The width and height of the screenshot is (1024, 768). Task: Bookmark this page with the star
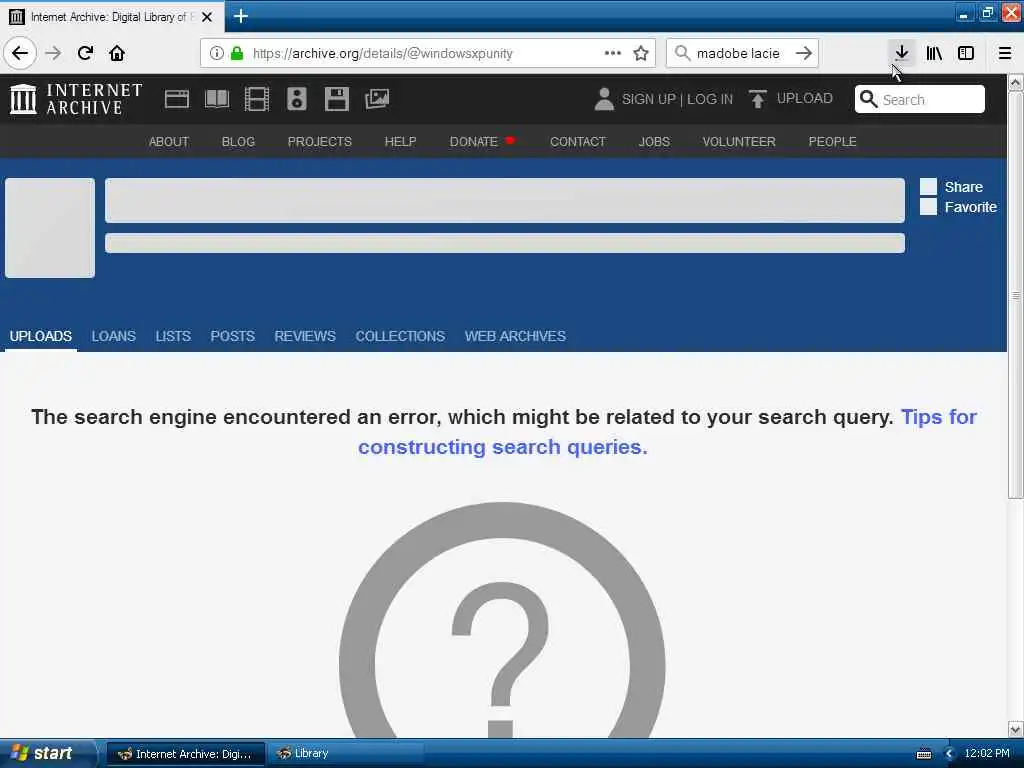coord(641,53)
